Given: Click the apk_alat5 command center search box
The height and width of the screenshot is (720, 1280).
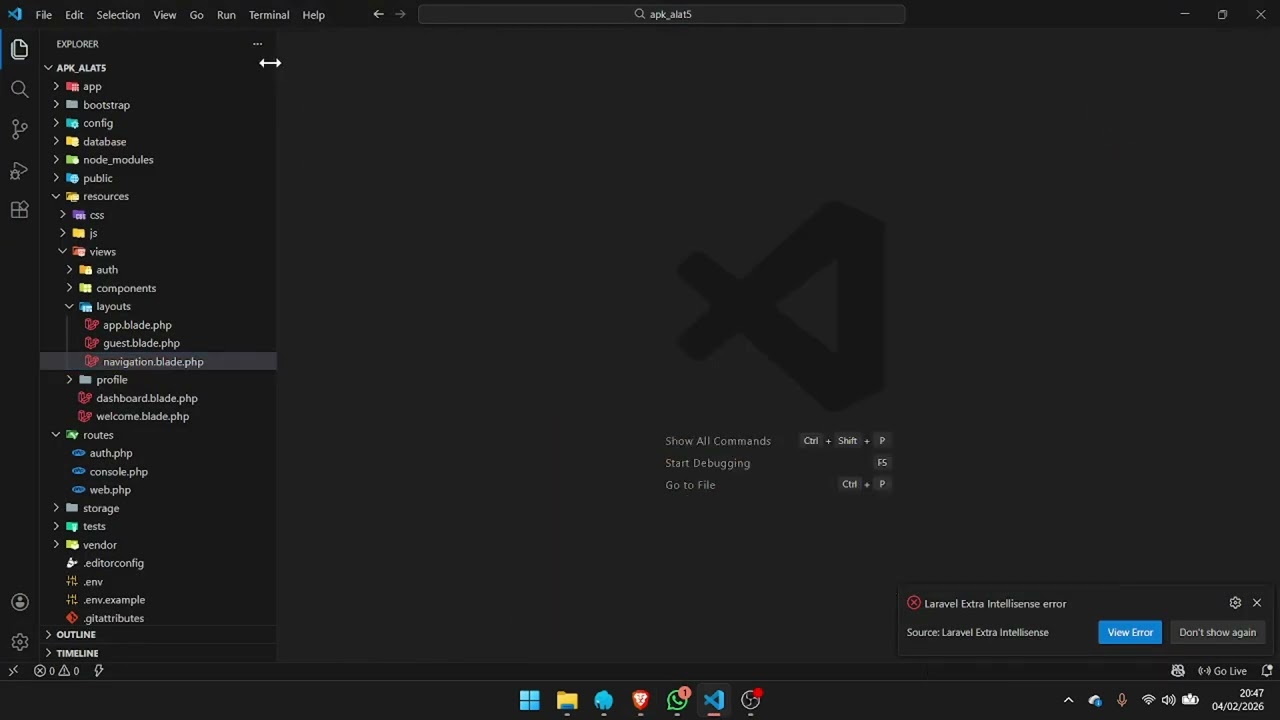Looking at the screenshot, I should (662, 14).
